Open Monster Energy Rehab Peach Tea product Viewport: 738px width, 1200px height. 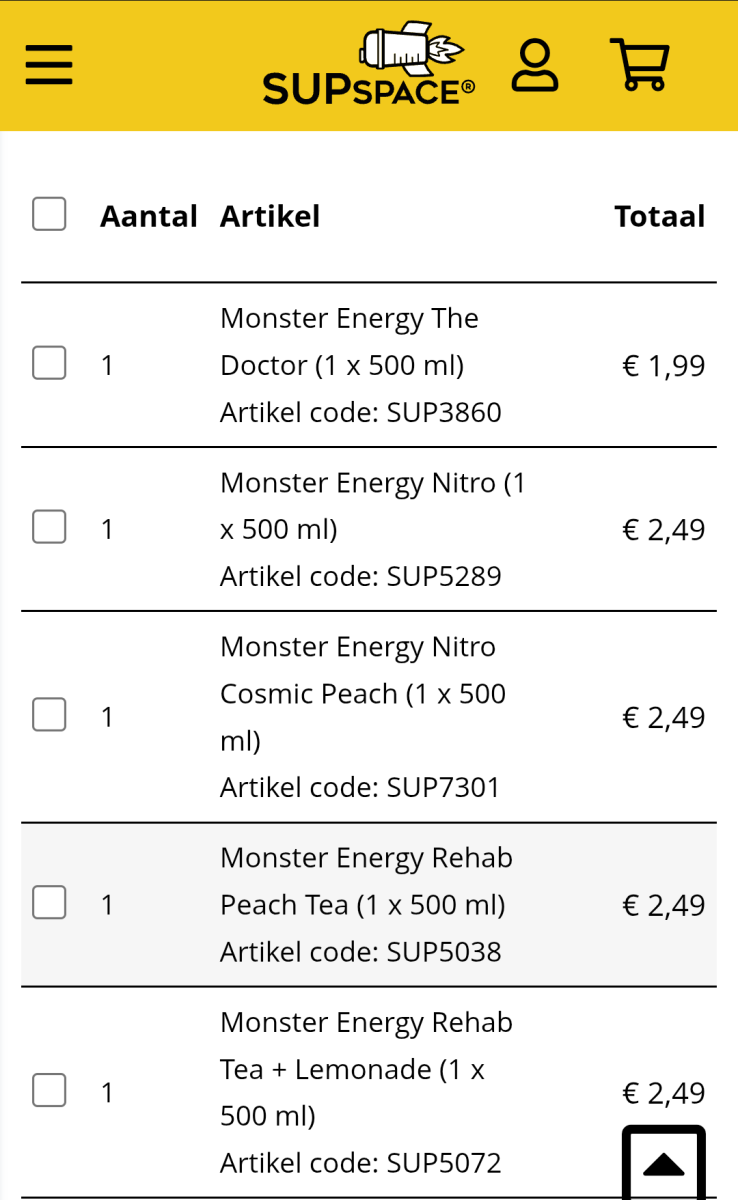365,881
